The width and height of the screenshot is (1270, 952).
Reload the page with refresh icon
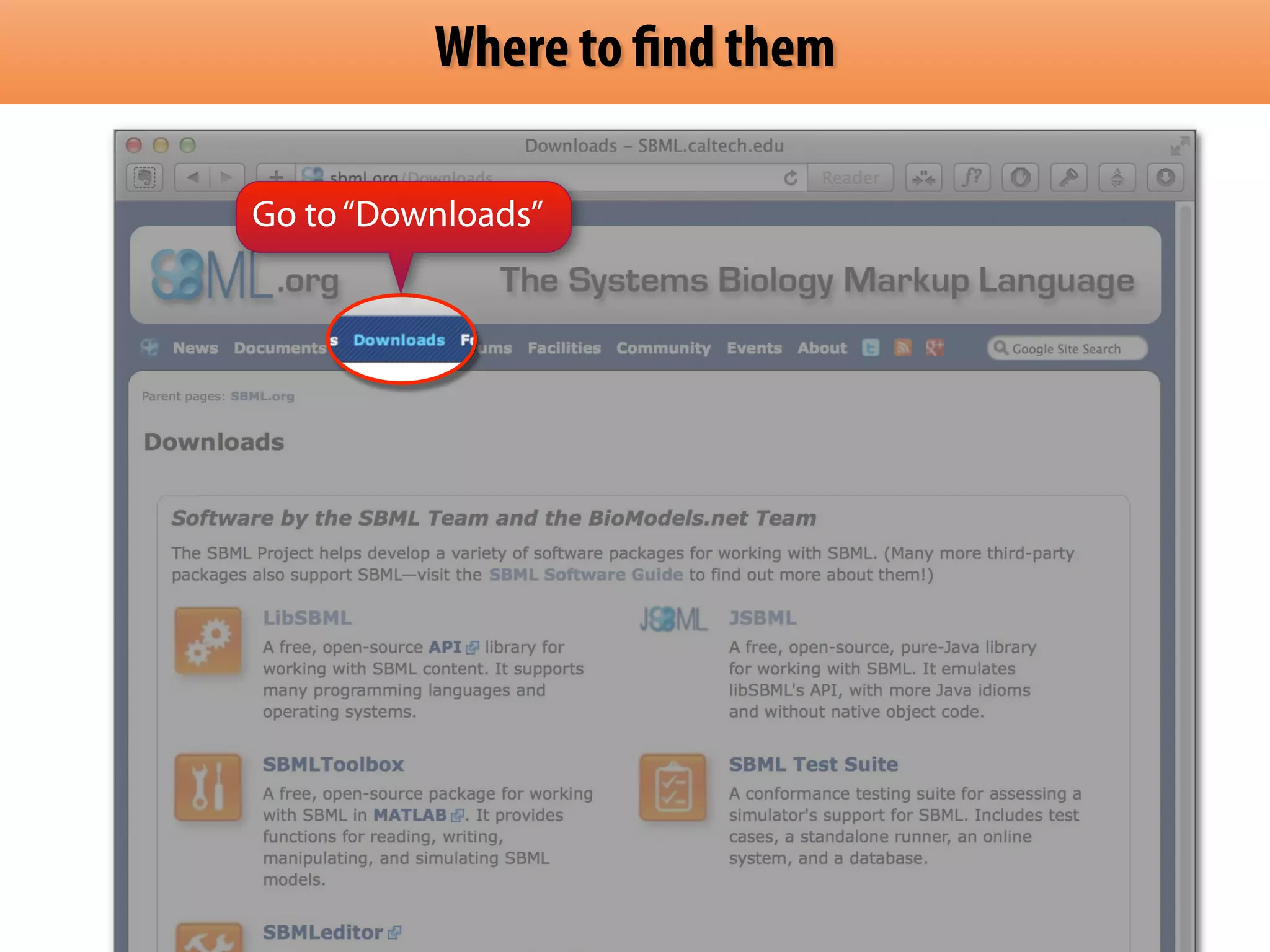pos(790,178)
